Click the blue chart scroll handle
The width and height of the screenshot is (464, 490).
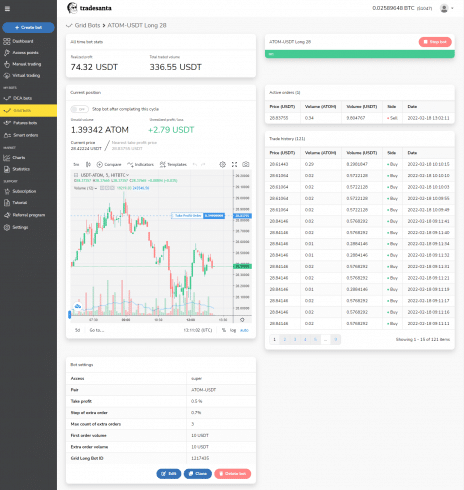(69, 314)
